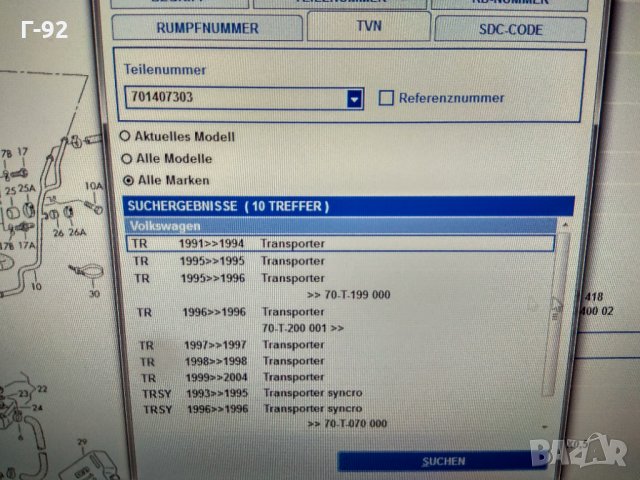Viewport: 640px width, 480px height.
Task: Open the Teilenummer dropdown arrow
Action: [x=354, y=98]
